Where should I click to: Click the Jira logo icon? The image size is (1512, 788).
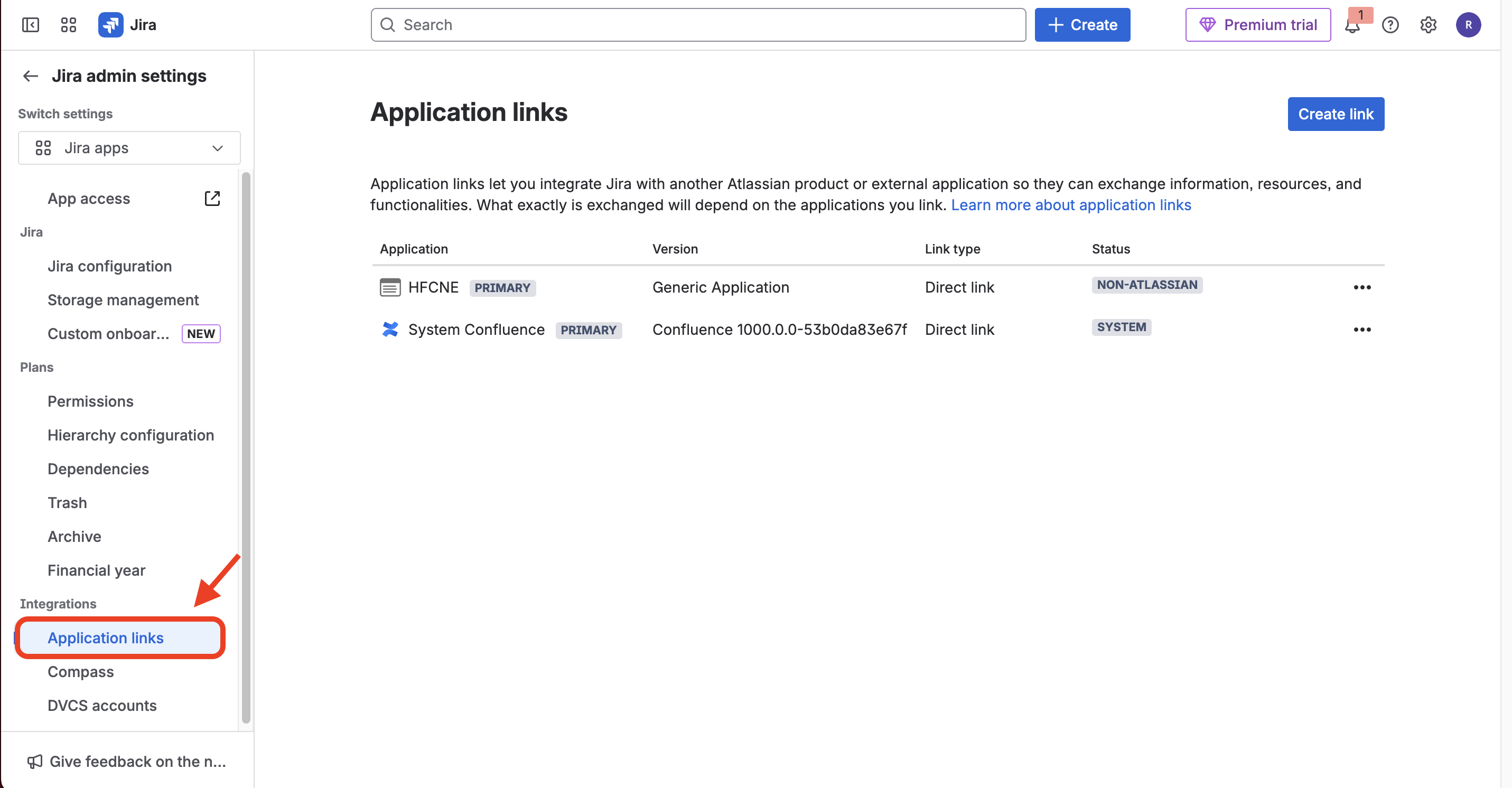[x=110, y=25]
